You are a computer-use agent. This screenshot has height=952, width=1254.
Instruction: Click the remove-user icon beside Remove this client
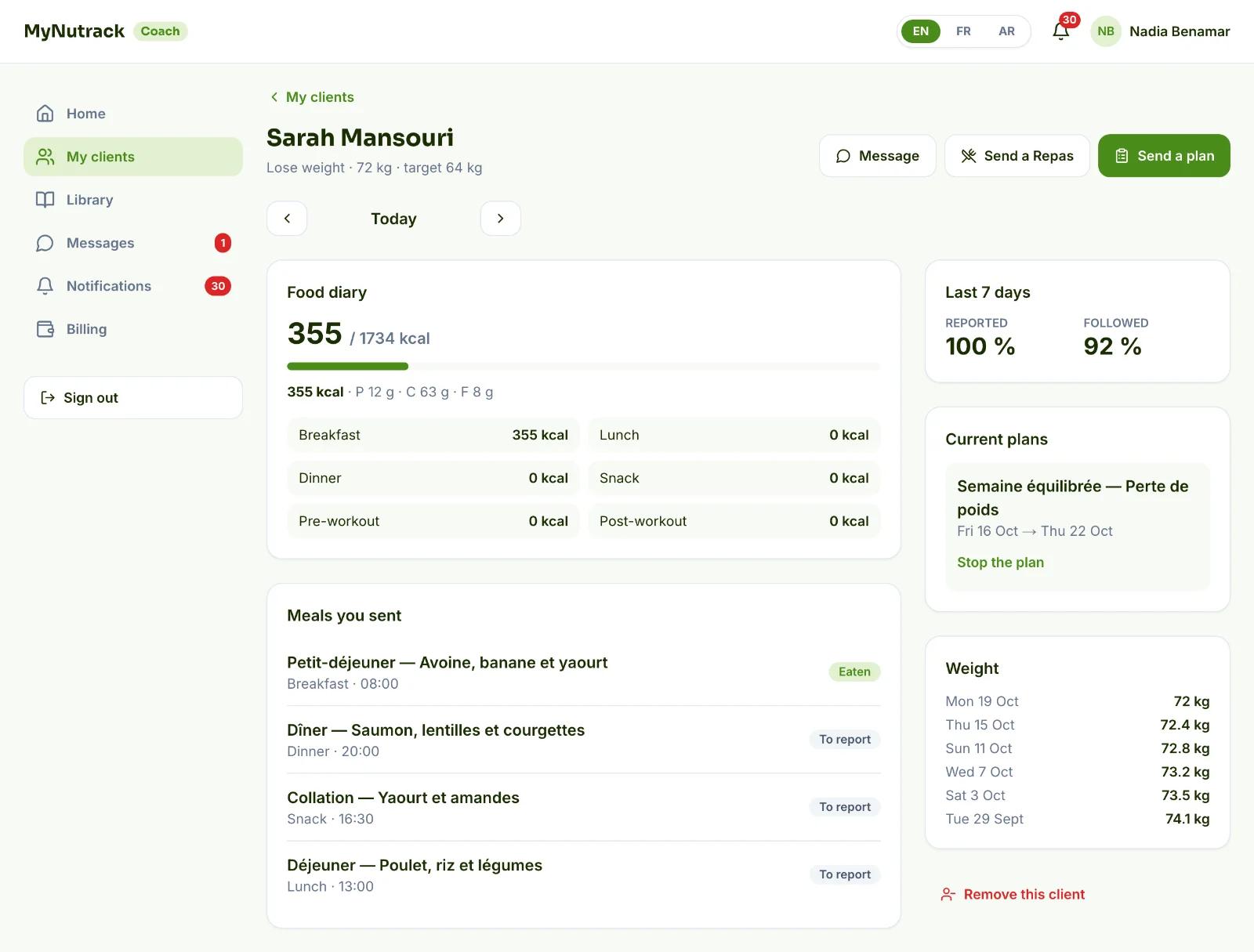click(x=948, y=895)
